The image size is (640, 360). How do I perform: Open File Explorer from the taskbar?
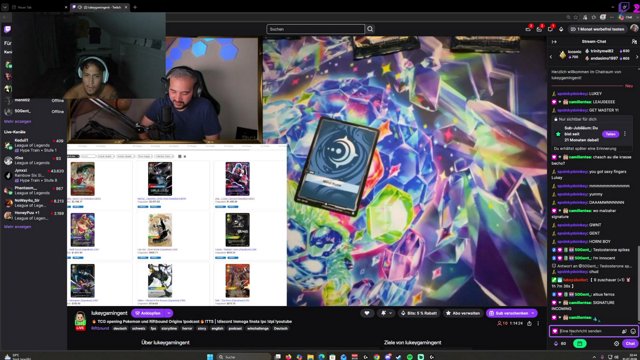pos(311,357)
